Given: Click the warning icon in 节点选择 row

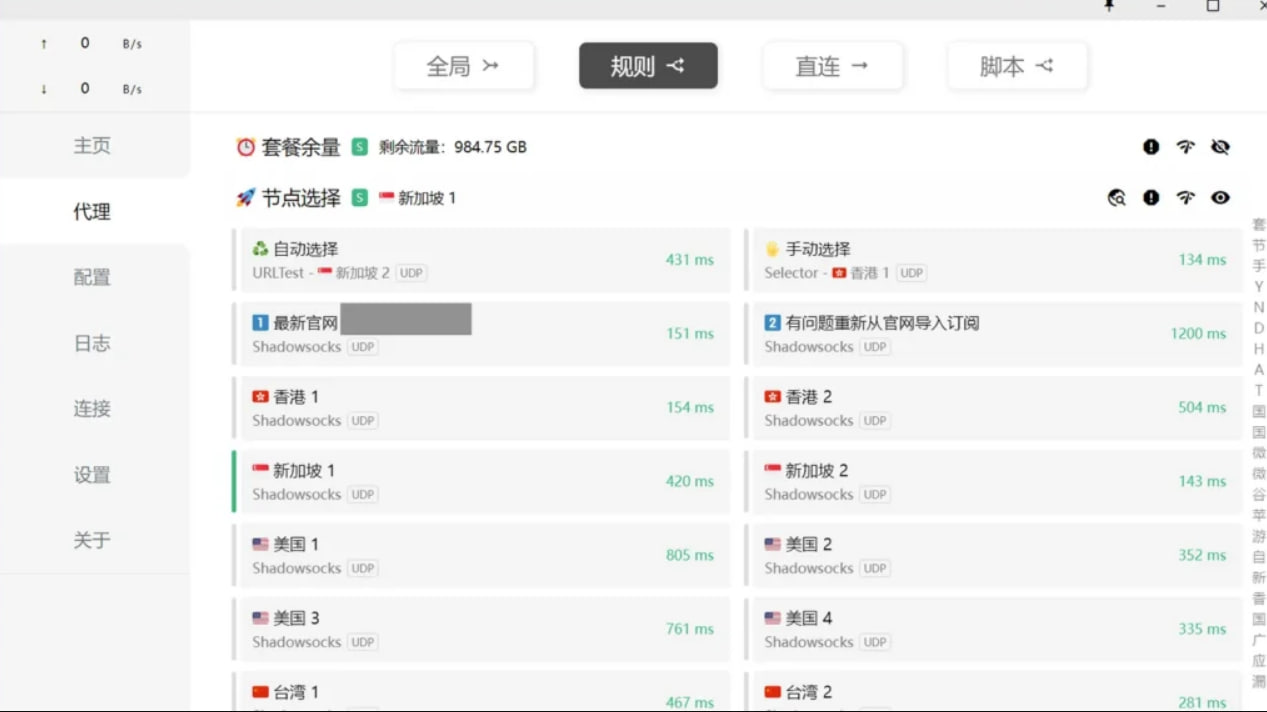Looking at the screenshot, I should [1151, 198].
